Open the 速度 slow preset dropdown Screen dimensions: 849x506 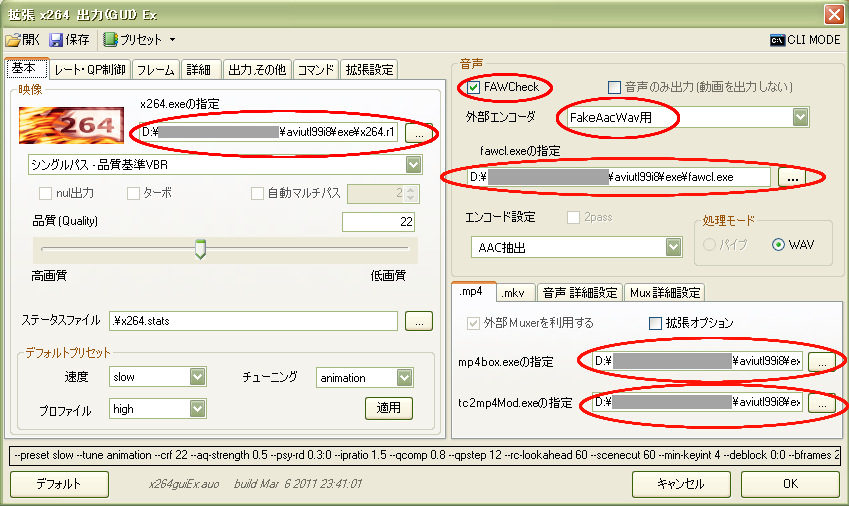pos(197,377)
